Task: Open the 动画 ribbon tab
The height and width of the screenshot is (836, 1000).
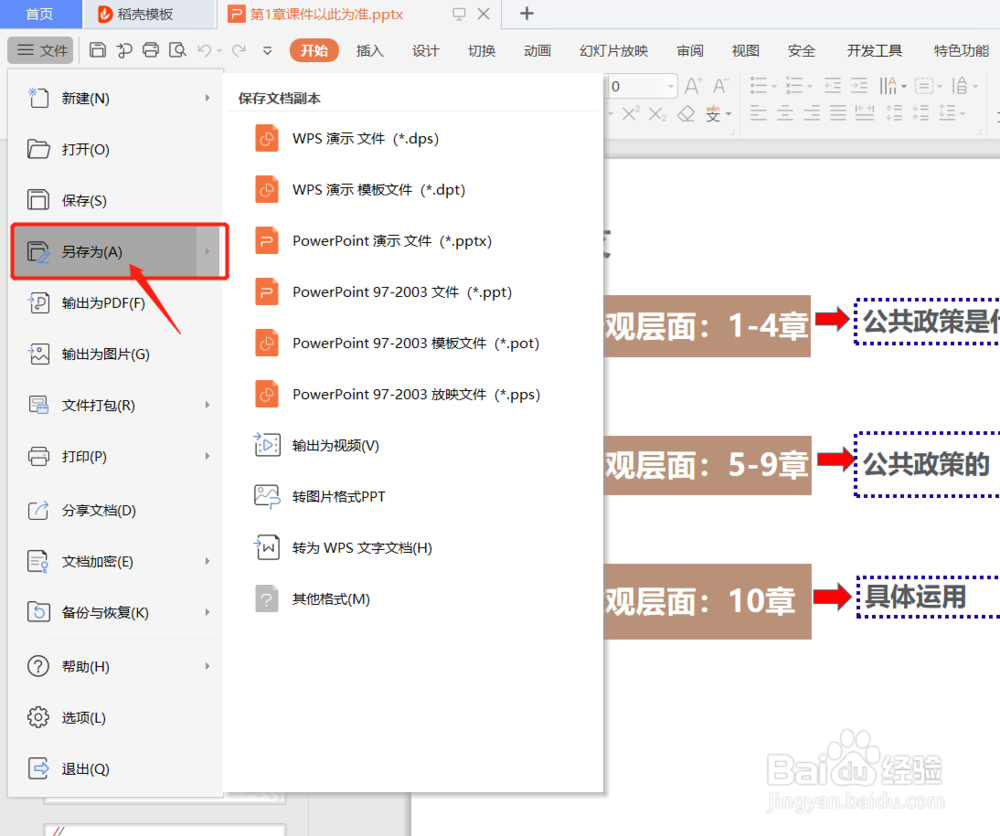Action: pyautogui.click(x=537, y=50)
